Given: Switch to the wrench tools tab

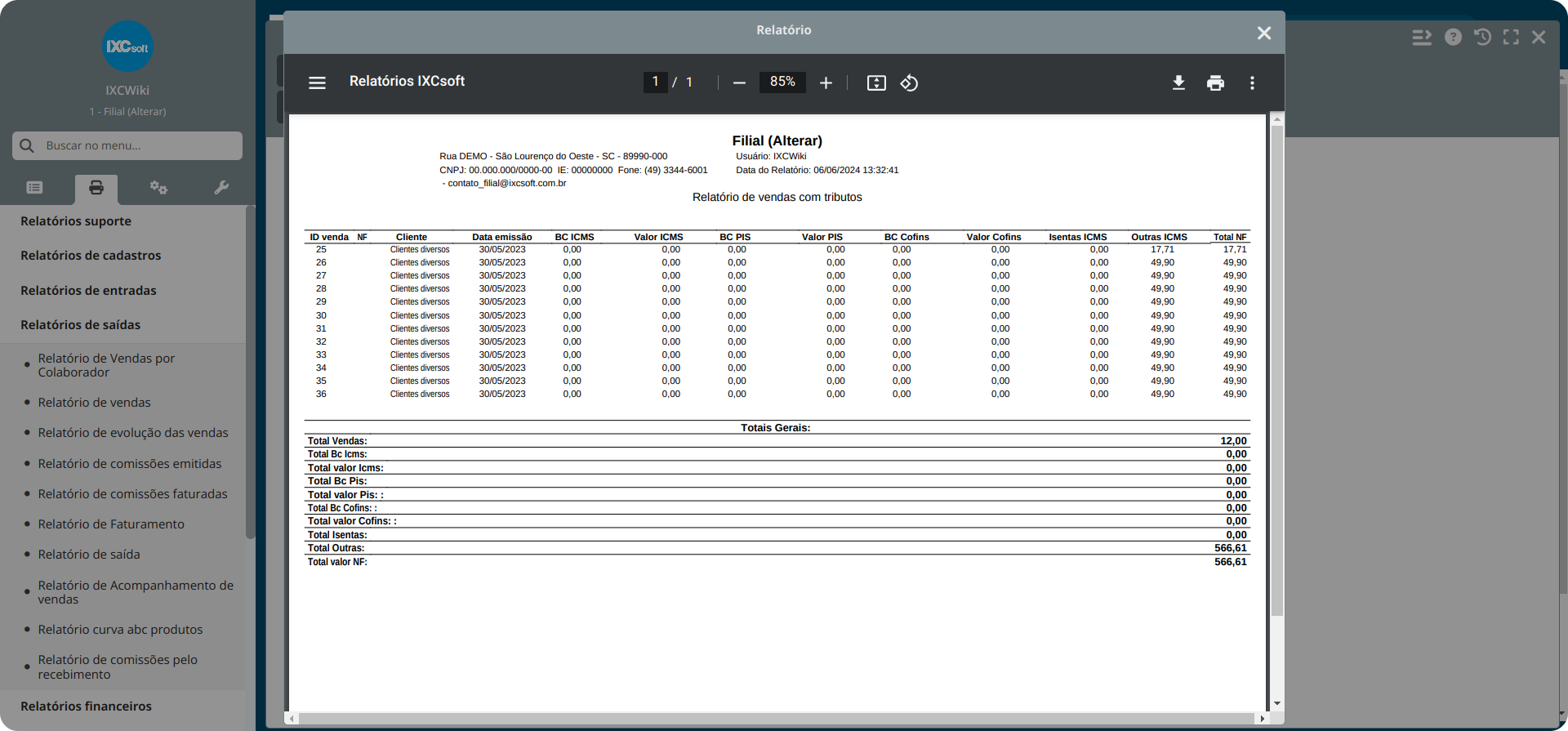Looking at the screenshot, I should (x=221, y=188).
